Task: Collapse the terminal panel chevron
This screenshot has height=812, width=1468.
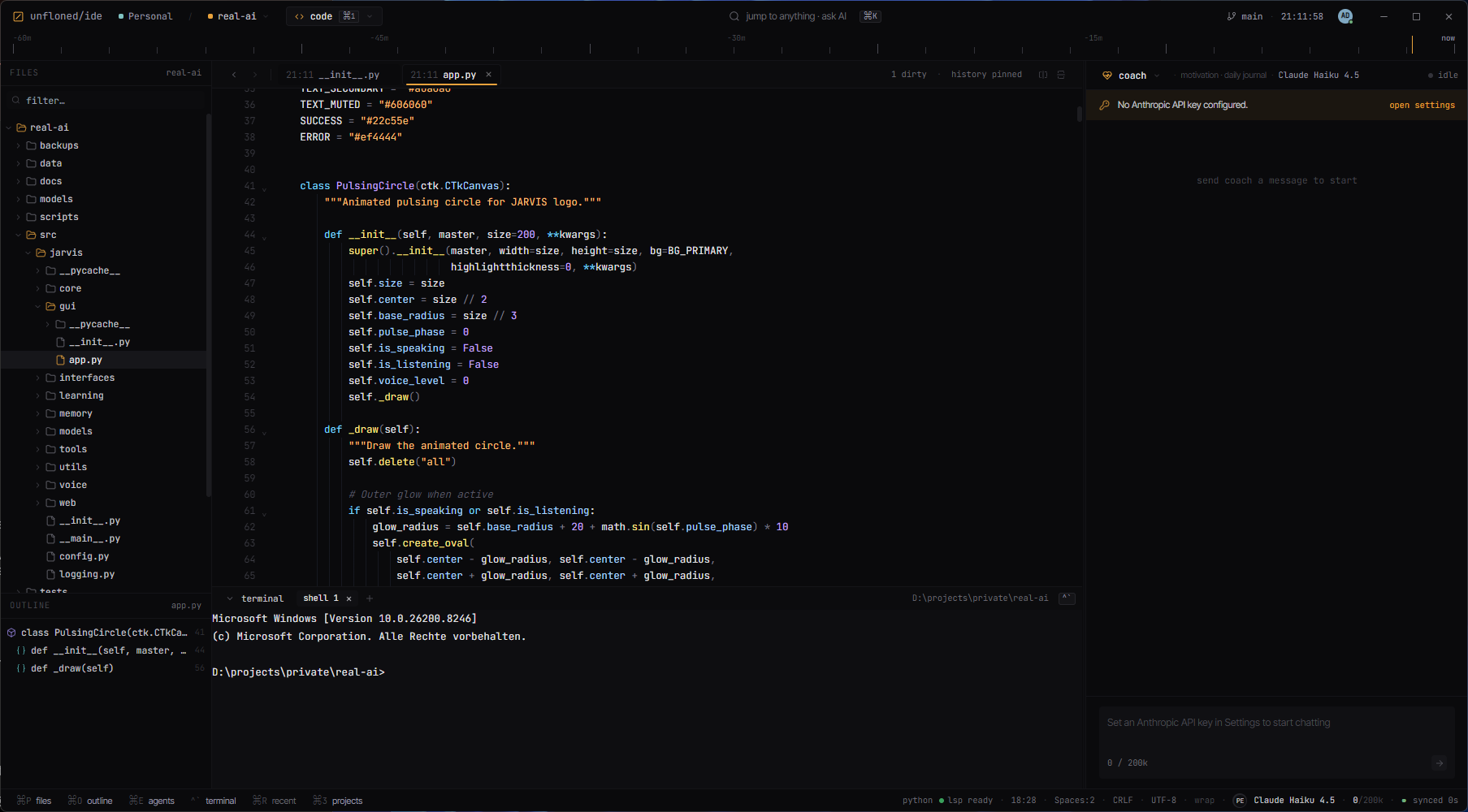Action: (x=230, y=598)
